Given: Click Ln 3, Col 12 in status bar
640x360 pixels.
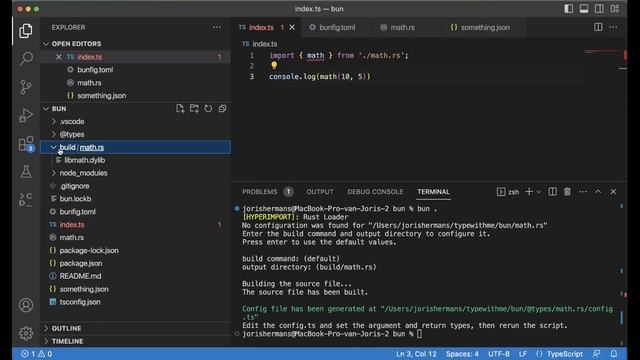Looking at the screenshot, I should click(x=416, y=354).
